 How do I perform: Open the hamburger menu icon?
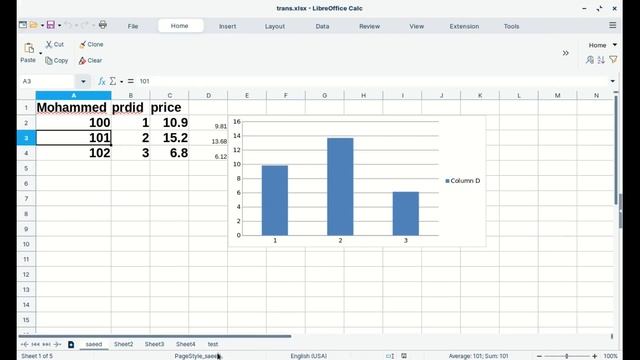pos(613,25)
